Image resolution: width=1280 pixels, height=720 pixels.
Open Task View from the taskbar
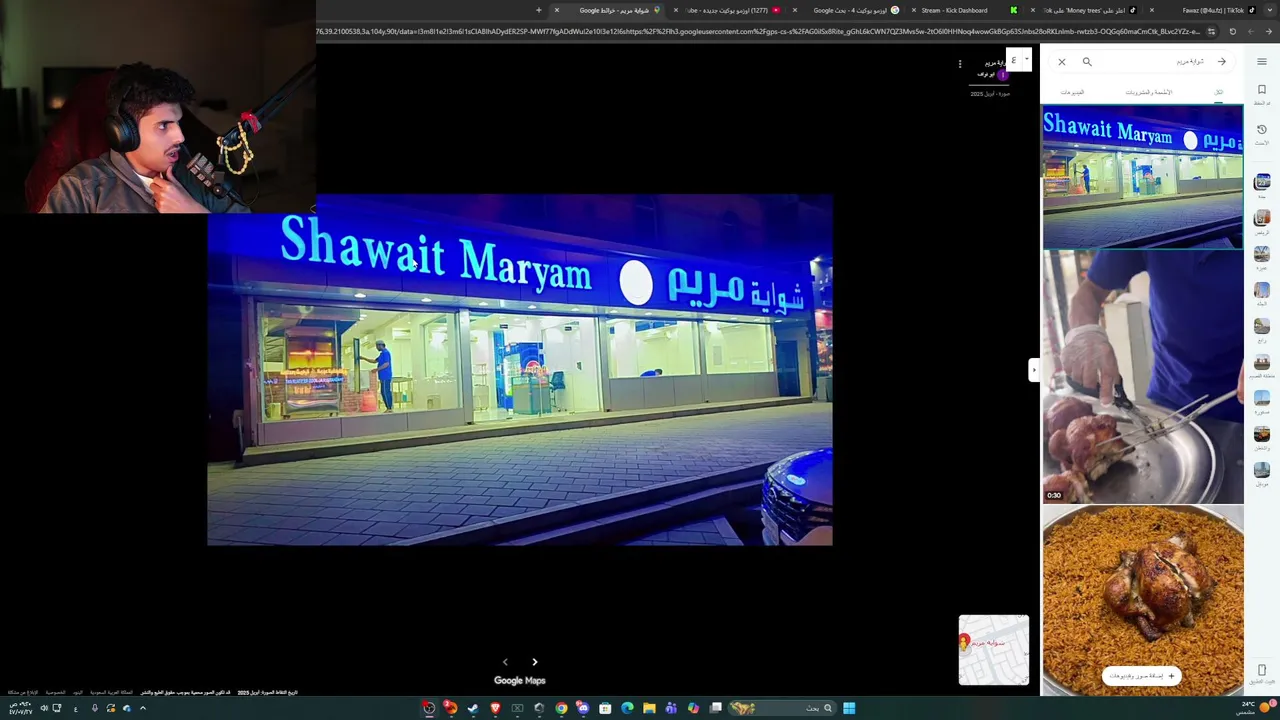click(x=715, y=708)
